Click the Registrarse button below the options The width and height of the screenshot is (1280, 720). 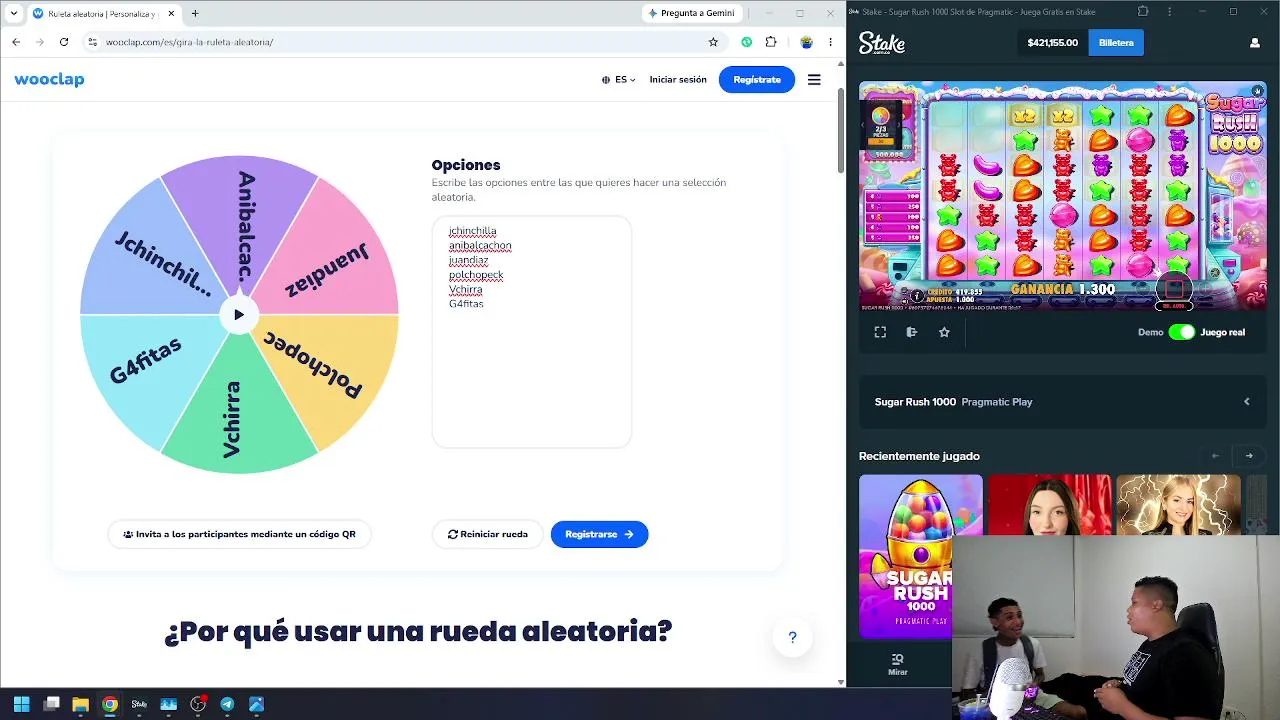(x=599, y=534)
